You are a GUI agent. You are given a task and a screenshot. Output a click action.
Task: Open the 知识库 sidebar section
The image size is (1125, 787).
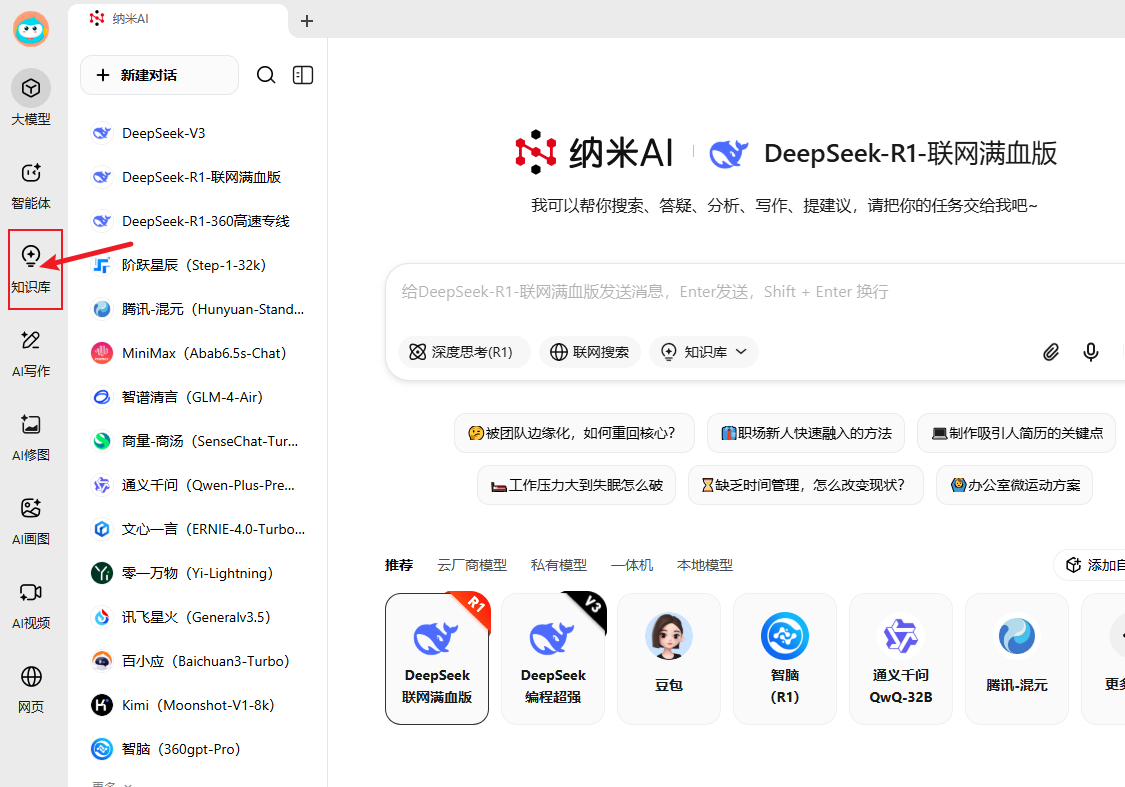coord(31,268)
